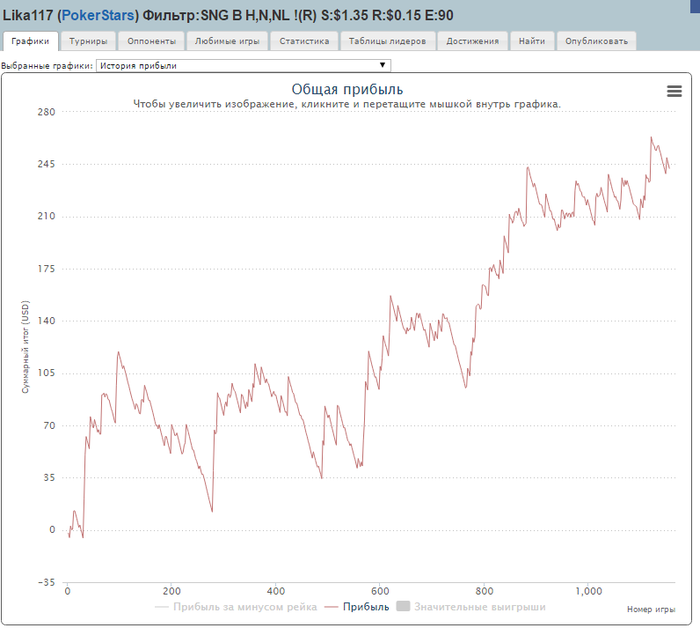Switch to the Графики tab
The height and width of the screenshot is (628, 700).
pyautogui.click(x=30, y=41)
